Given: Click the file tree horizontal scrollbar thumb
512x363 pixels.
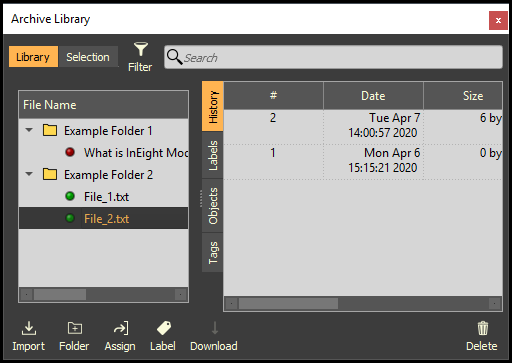Looking at the screenshot, I should pos(60,295).
